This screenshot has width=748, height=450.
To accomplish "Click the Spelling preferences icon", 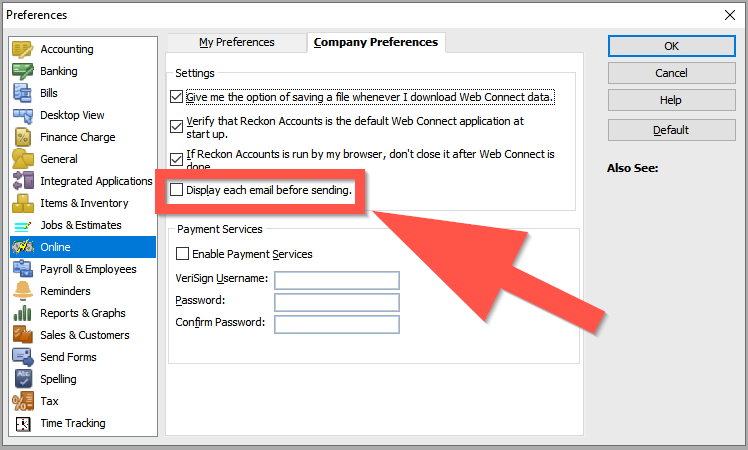I will click(22, 379).
